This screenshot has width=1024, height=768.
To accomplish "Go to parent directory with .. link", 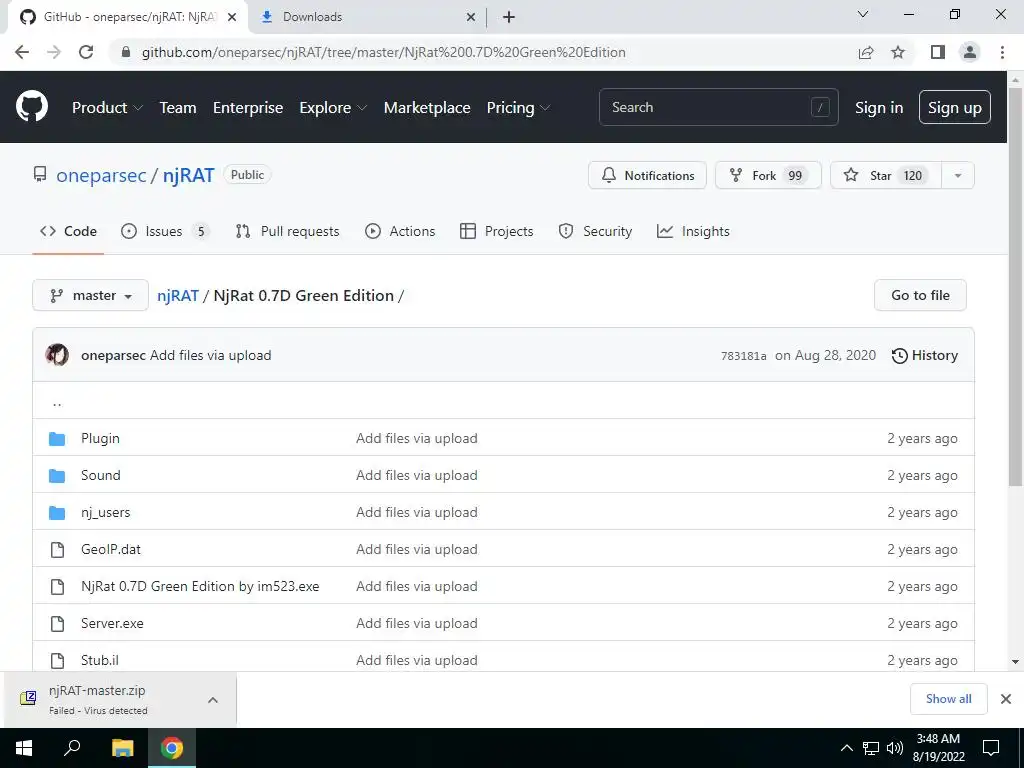I will [x=57, y=402].
